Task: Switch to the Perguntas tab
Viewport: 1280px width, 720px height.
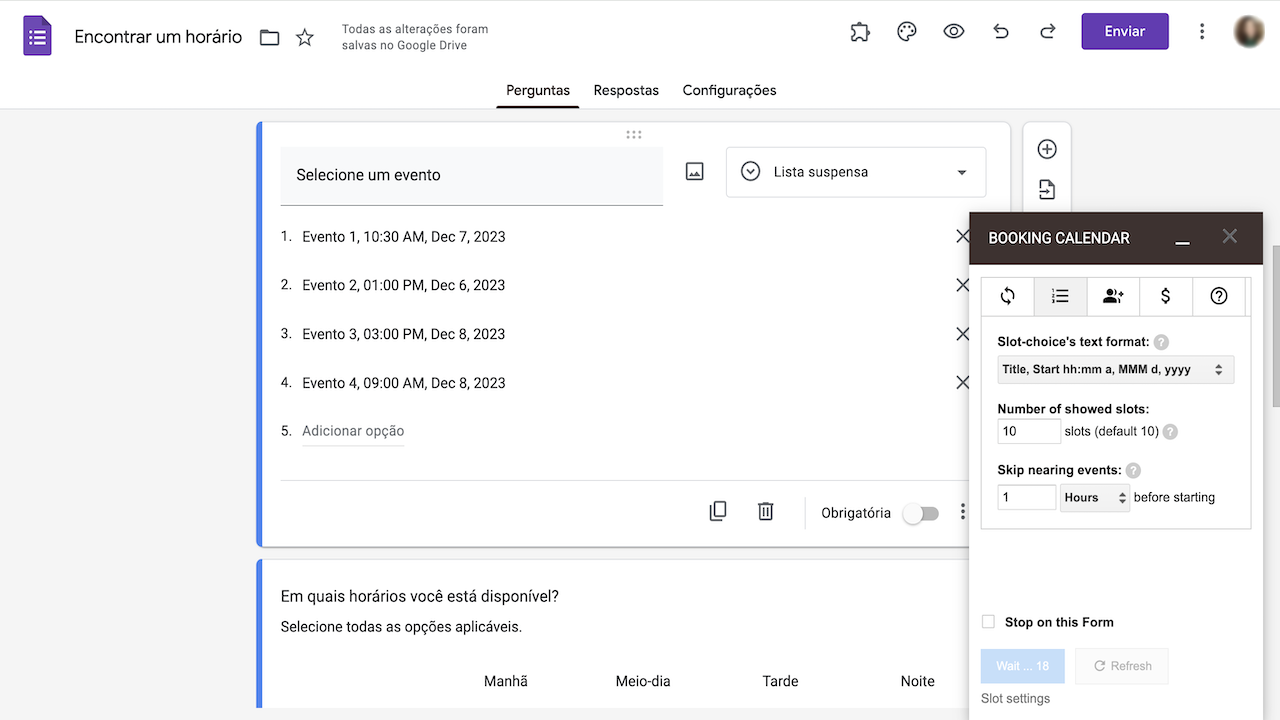Action: [538, 90]
